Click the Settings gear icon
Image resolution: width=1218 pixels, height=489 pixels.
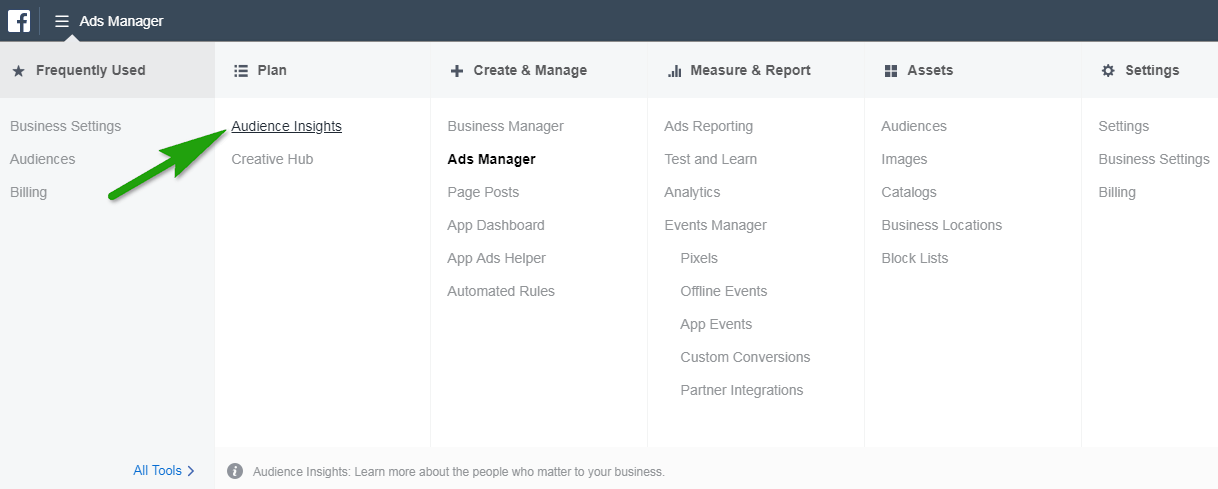click(x=1108, y=71)
